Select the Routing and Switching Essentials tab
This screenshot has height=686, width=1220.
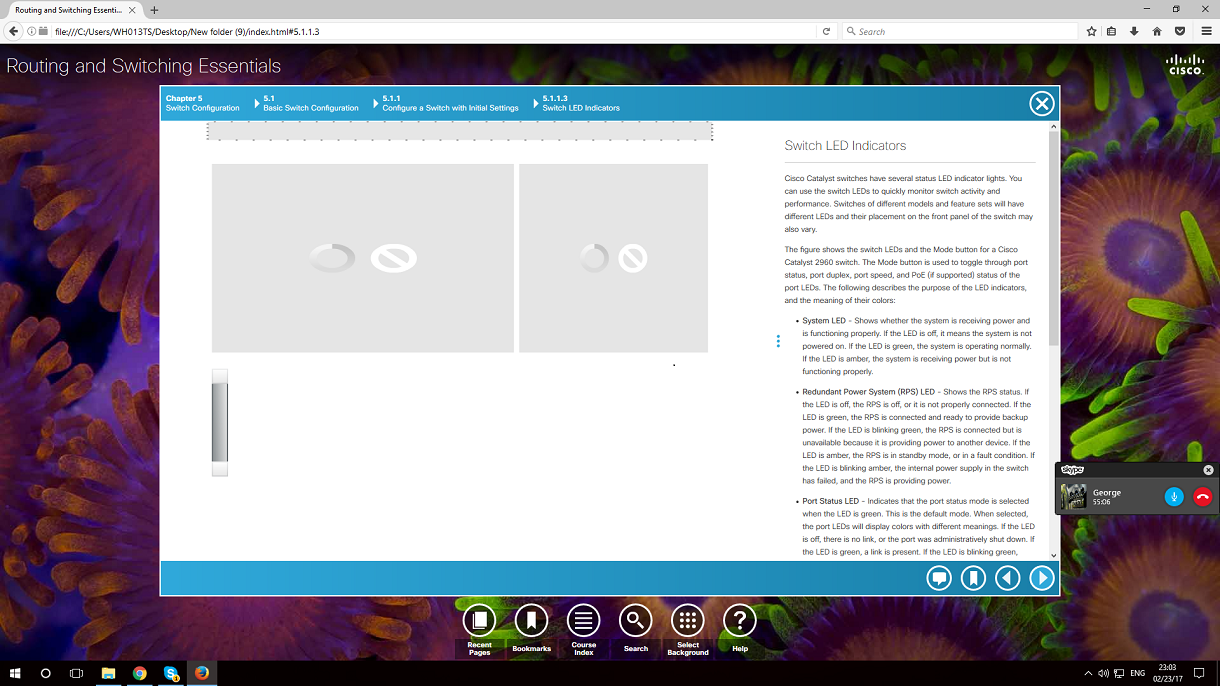[x=73, y=10]
